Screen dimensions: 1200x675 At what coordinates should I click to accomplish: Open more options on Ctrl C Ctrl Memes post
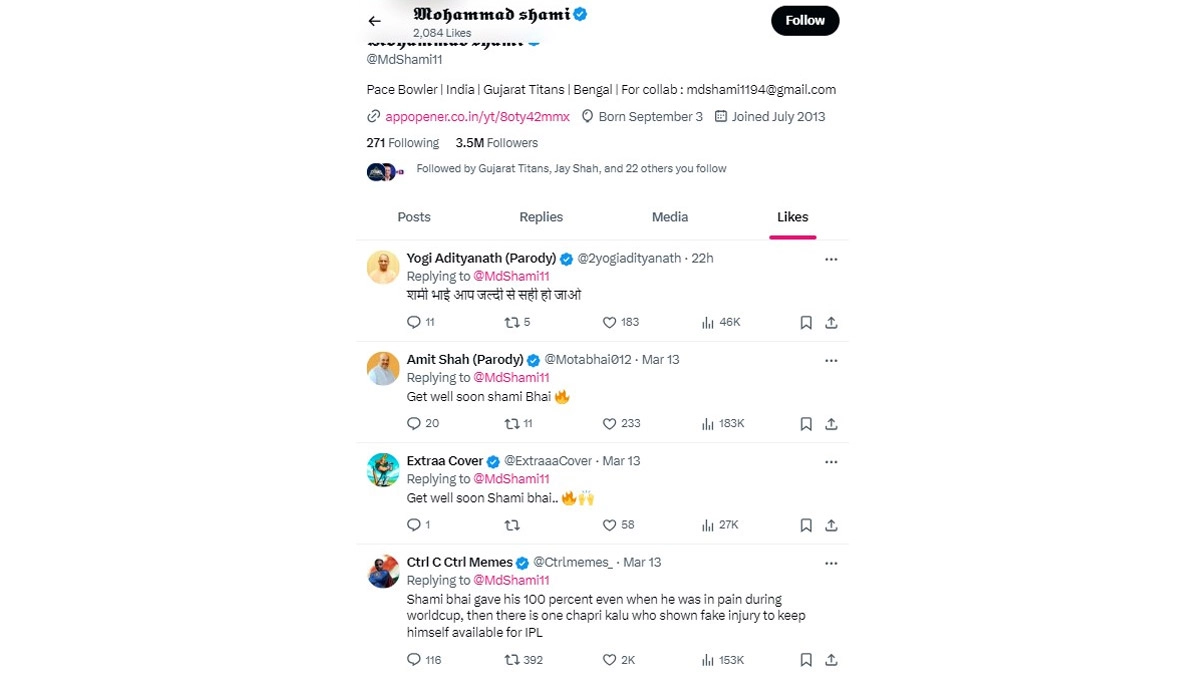point(831,563)
